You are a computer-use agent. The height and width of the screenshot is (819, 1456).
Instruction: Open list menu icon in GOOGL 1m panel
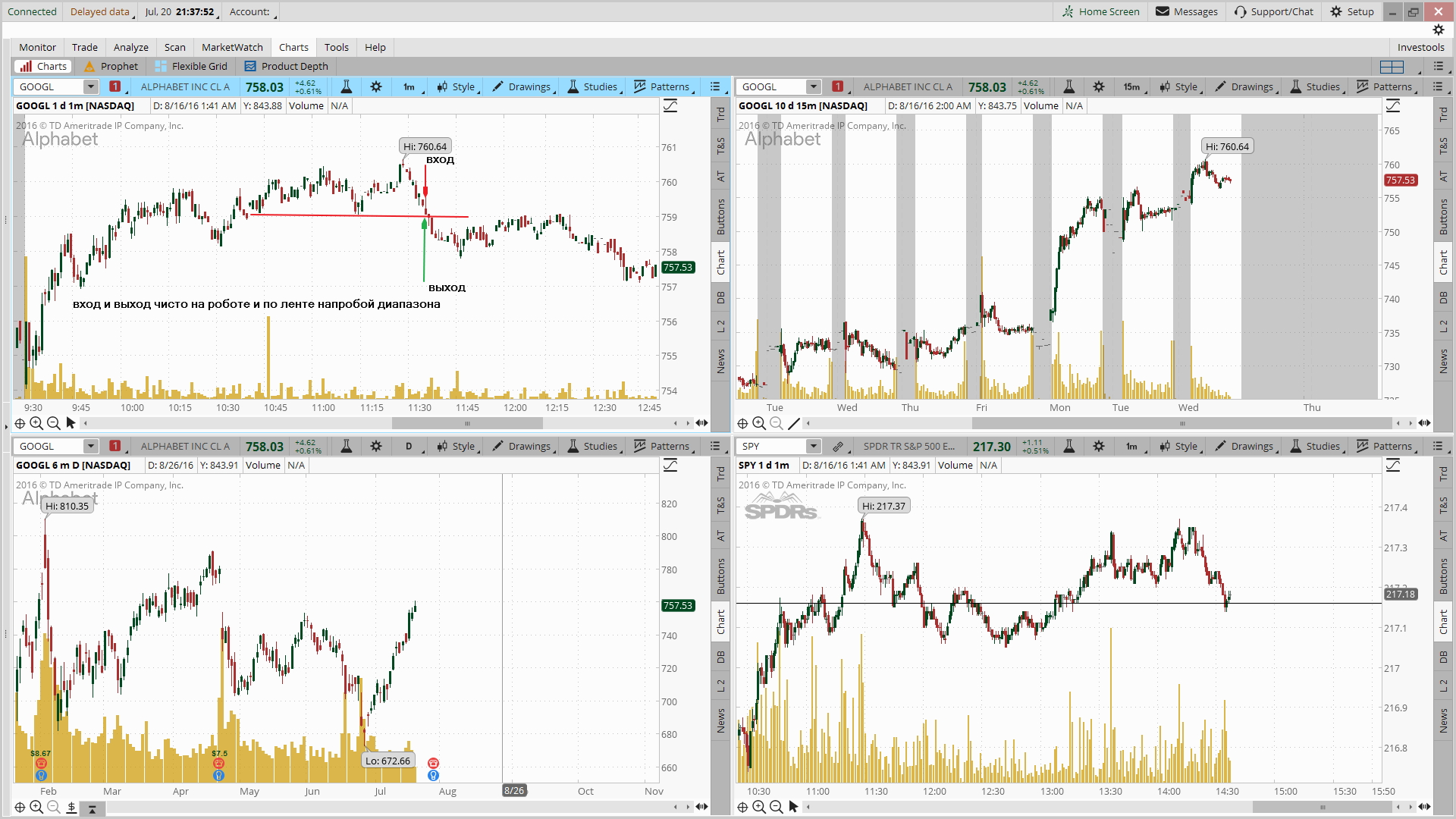pos(715,86)
